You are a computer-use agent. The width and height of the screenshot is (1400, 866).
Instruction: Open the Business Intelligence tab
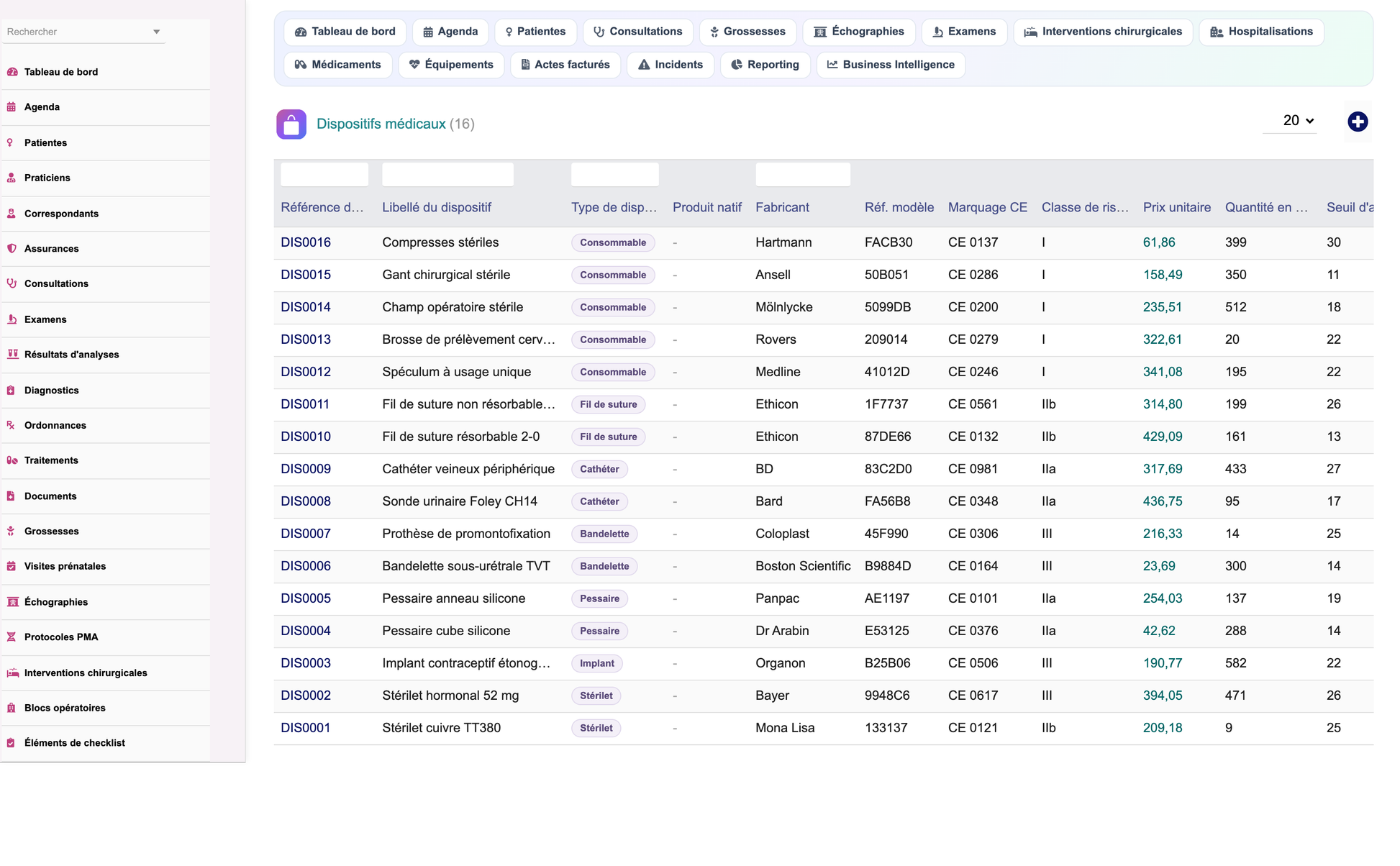(891, 65)
